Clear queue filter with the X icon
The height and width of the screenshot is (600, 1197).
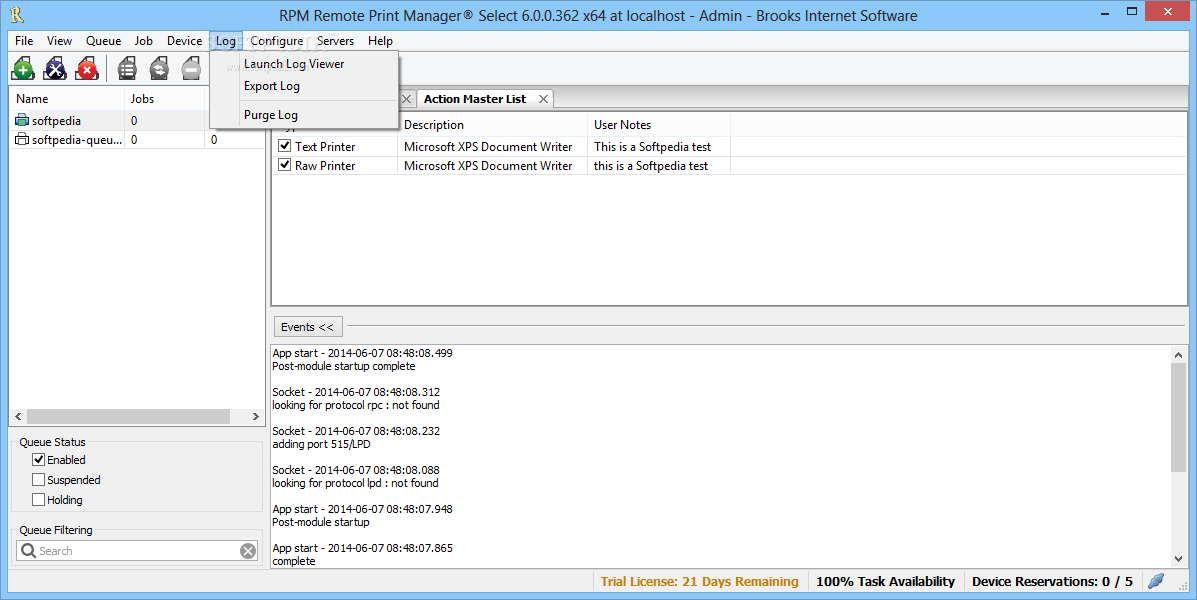click(x=248, y=551)
